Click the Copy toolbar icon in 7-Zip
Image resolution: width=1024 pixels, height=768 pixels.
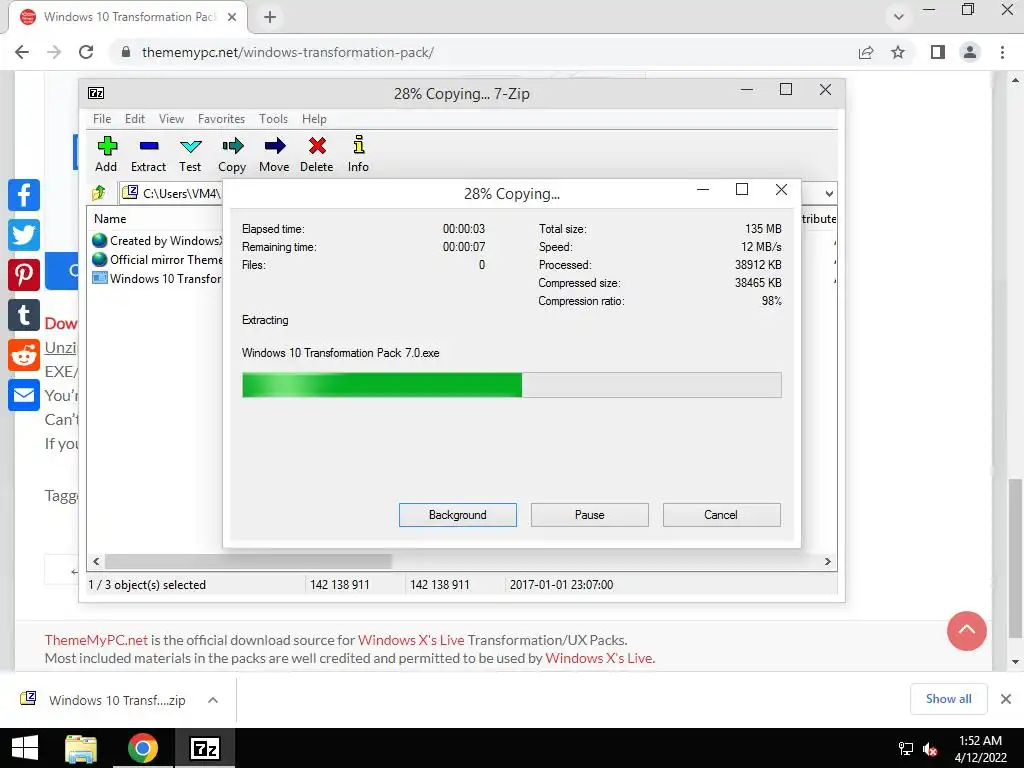tap(232, 154)
